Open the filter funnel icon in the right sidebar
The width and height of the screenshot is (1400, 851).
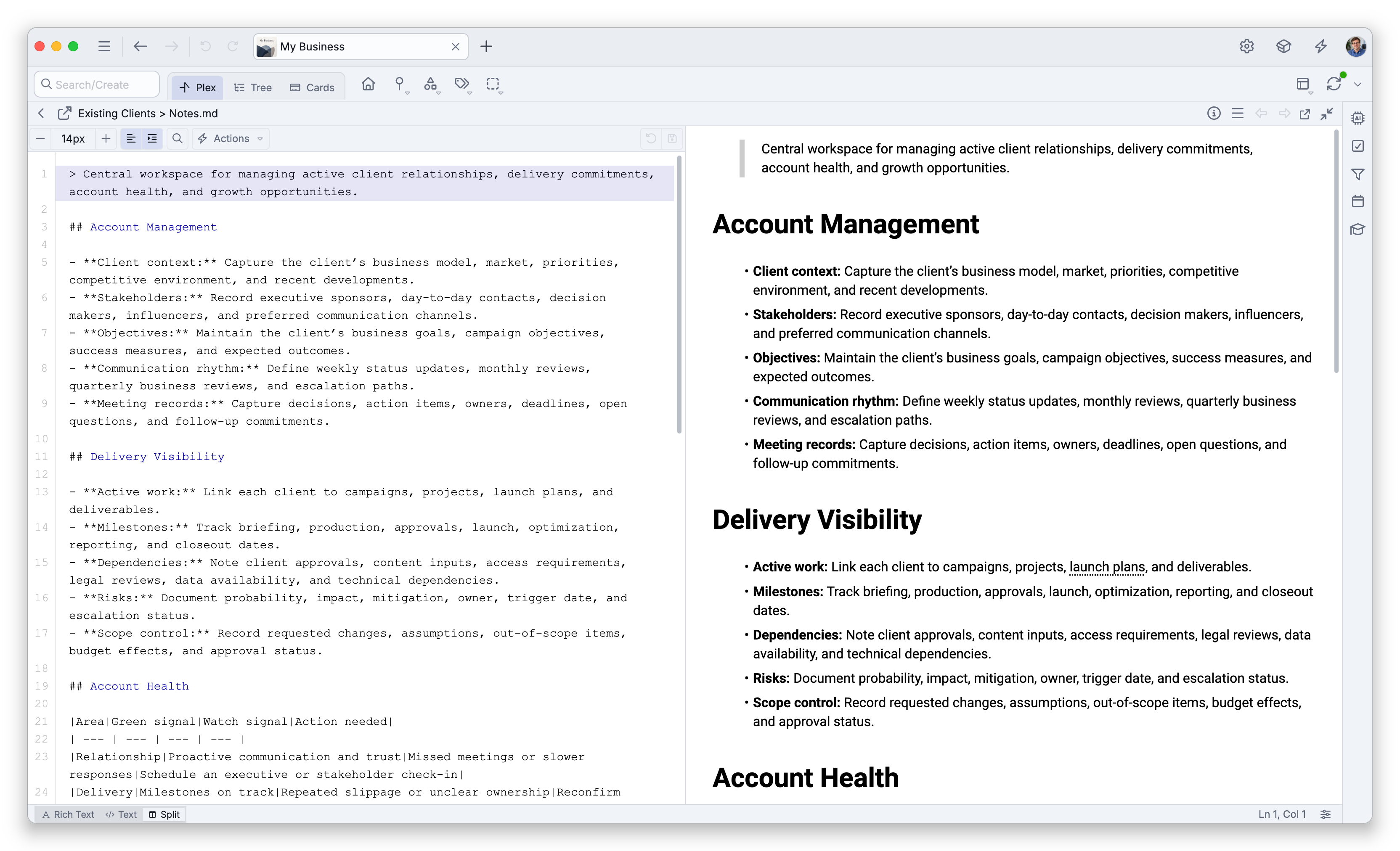[1358, 174]
